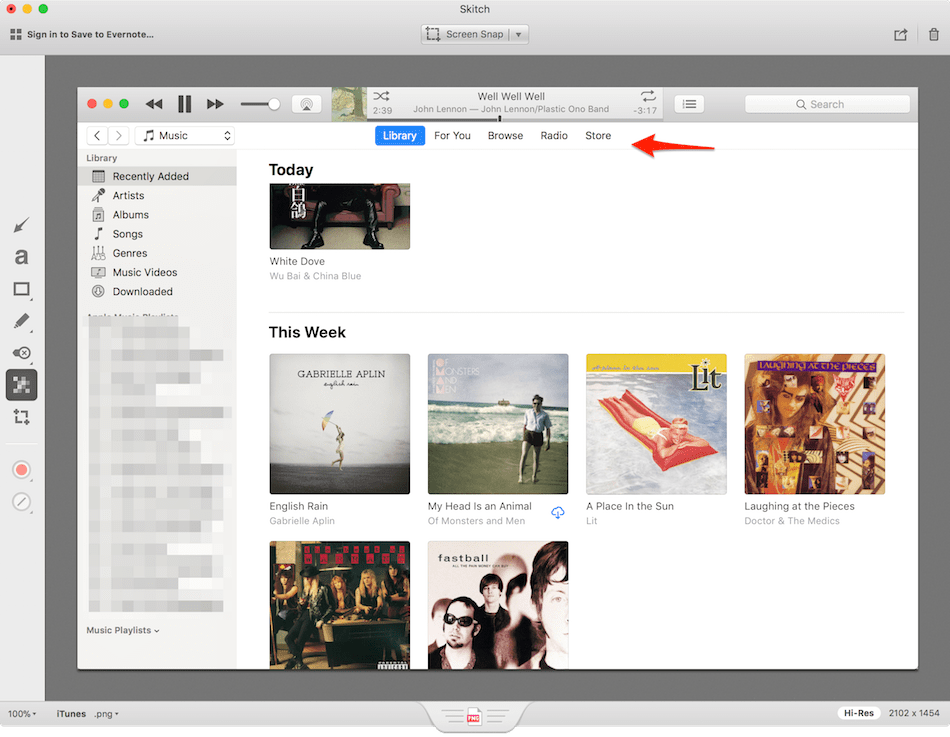Select the Text tool in the toolbar
The image size is (950, 737).
[x=21, y=256]
